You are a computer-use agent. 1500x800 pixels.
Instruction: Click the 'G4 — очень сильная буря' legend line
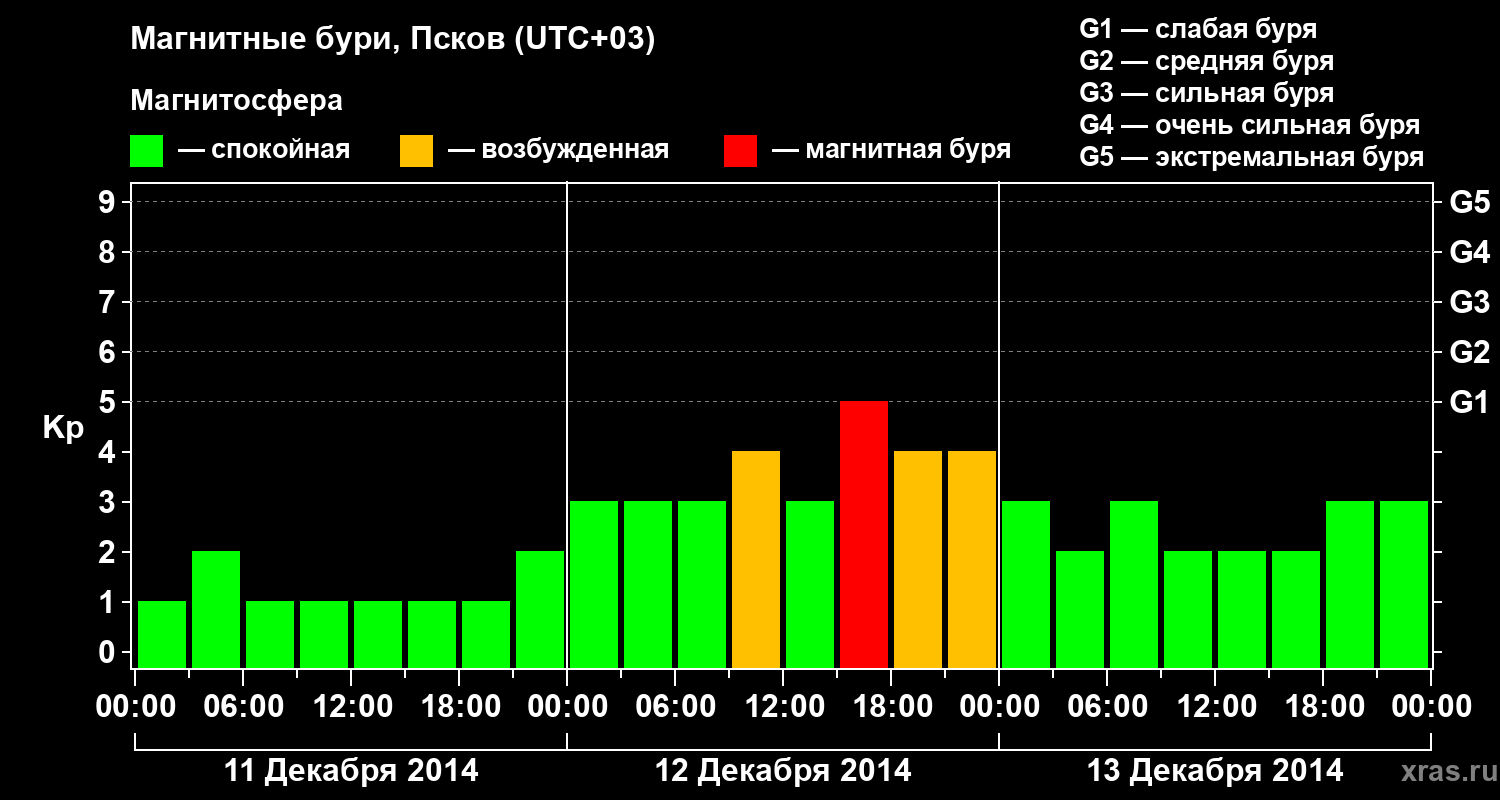tap(1249, 125)
